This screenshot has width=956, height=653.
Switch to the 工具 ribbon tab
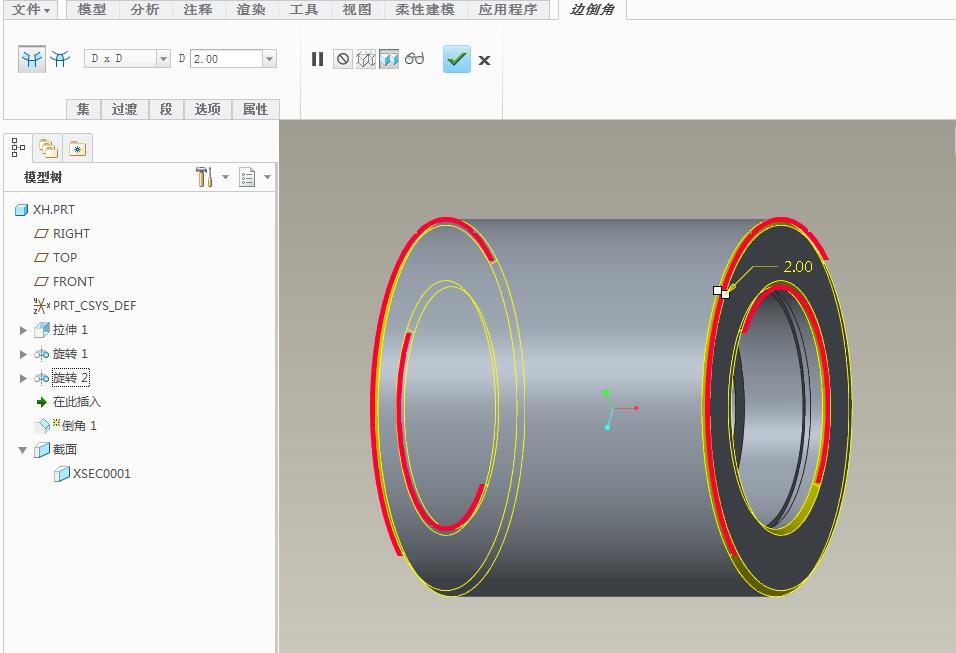[x=304, y=10]
